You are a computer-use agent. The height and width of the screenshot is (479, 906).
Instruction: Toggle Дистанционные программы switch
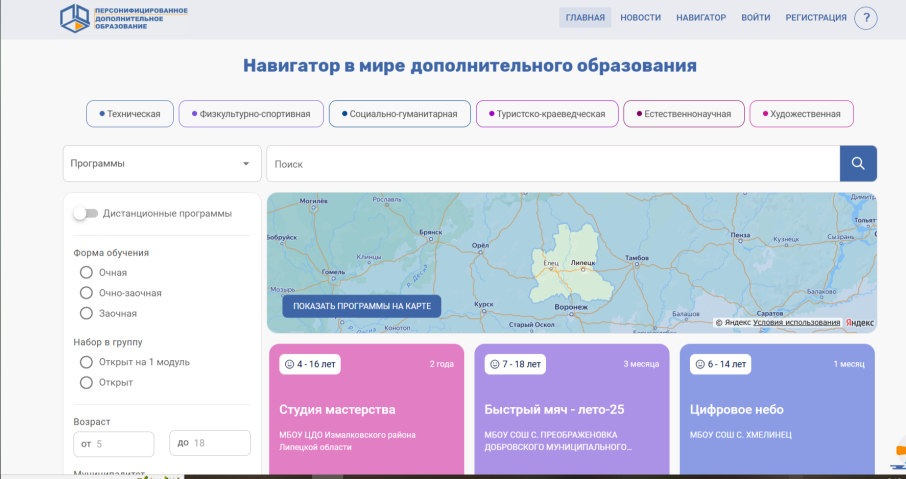coord(86,213)
